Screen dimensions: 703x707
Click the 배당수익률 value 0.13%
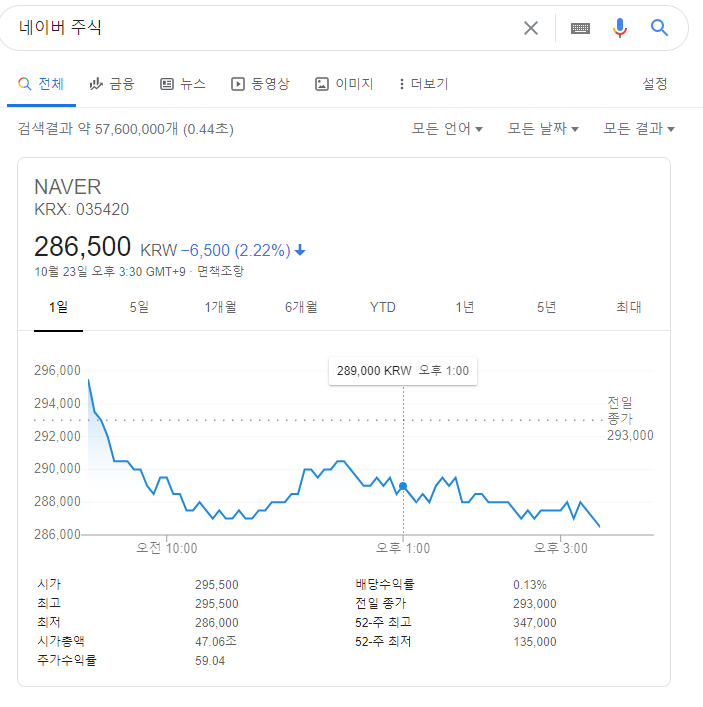tap(530, 585)
